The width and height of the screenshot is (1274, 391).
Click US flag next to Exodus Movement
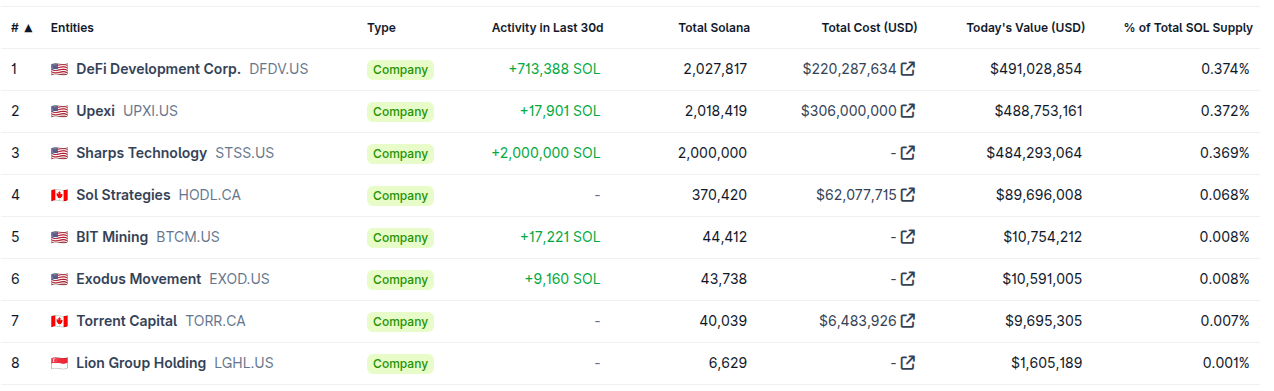pos(59,280)
